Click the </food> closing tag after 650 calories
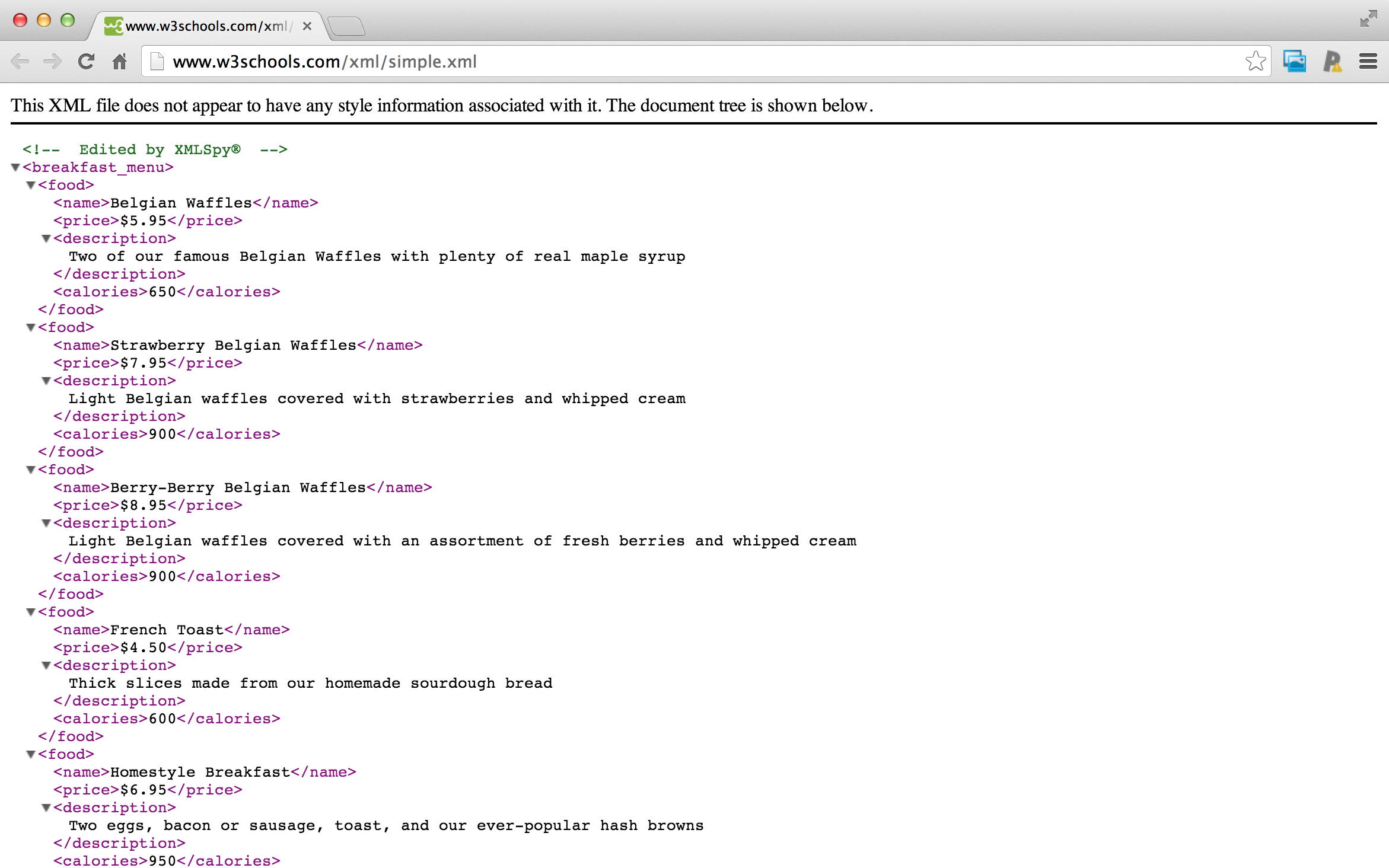 pos(71,309)
